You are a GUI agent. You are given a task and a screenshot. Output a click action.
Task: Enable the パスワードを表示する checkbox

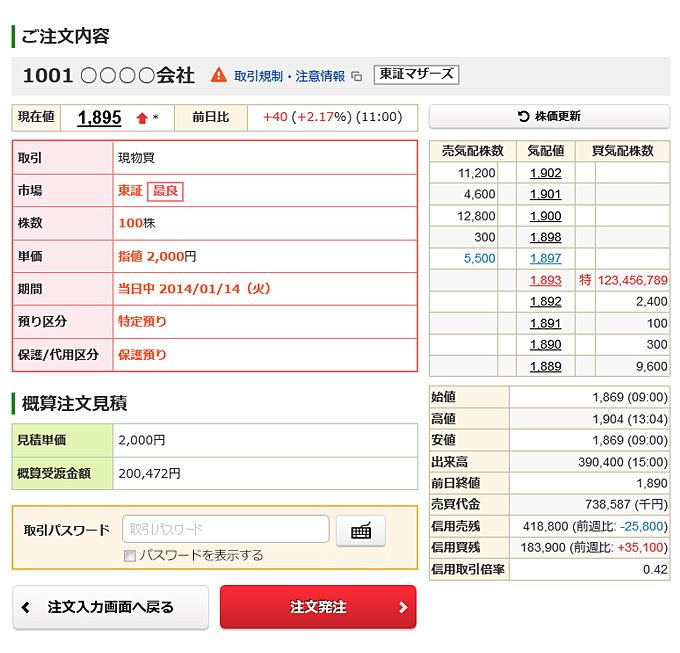coord(130,556)
